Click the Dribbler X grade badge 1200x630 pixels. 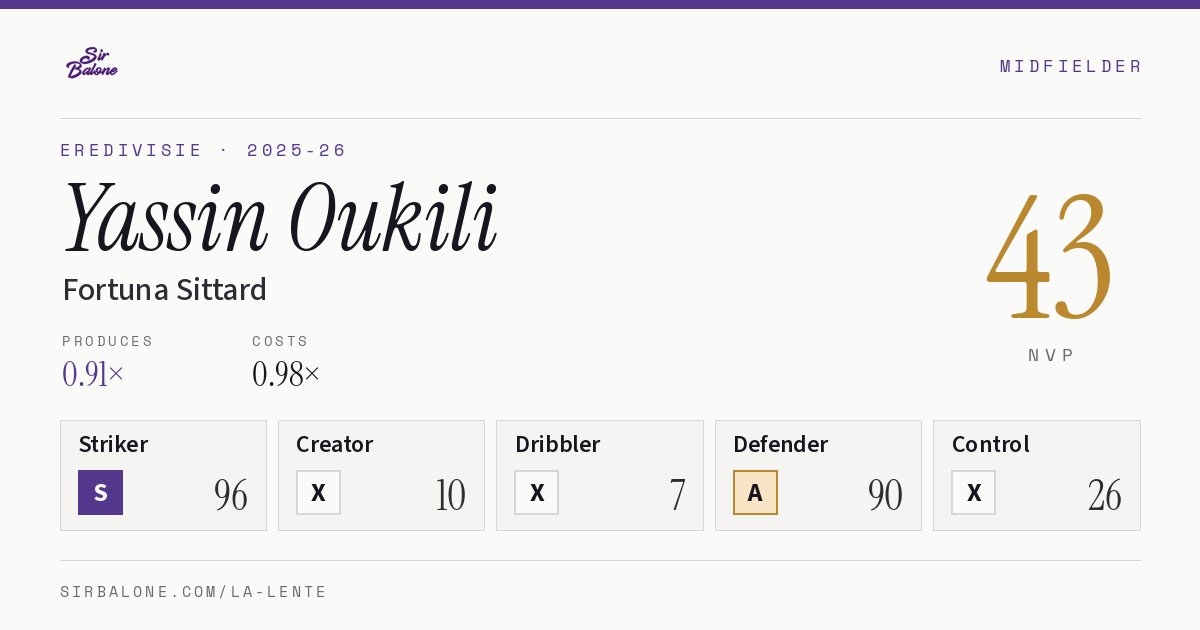537,492
